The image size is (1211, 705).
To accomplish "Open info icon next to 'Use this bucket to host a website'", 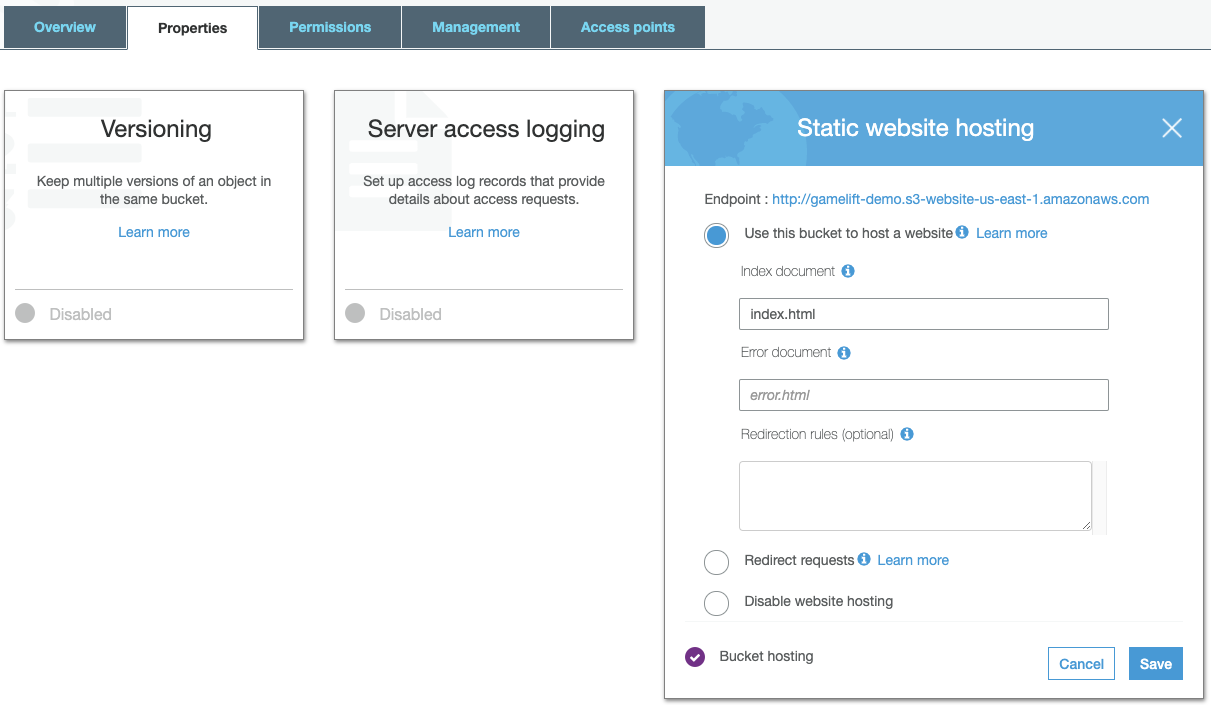I will tap(962, 232).
